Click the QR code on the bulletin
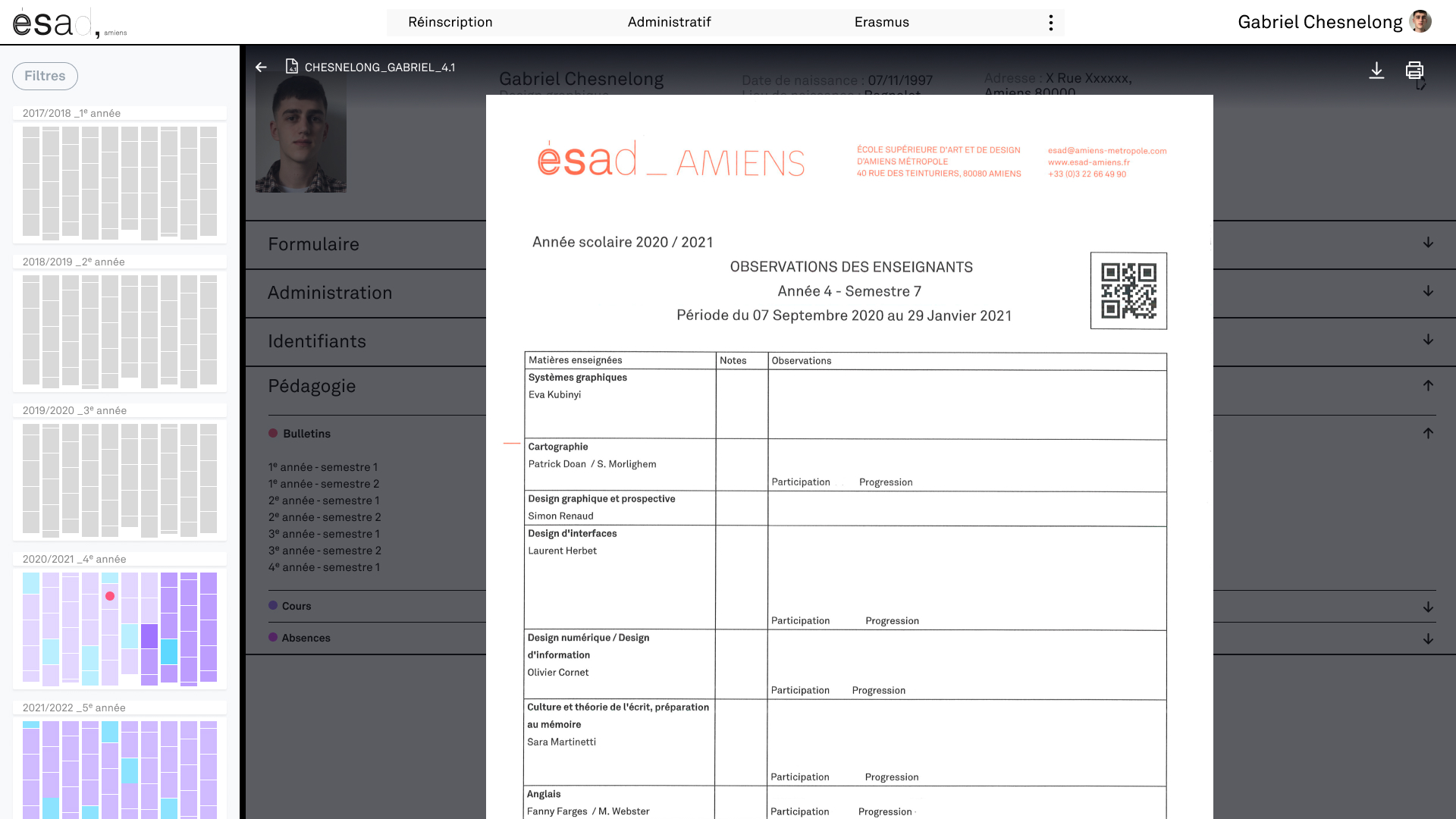The image size is (1456, 819). 1128,290
